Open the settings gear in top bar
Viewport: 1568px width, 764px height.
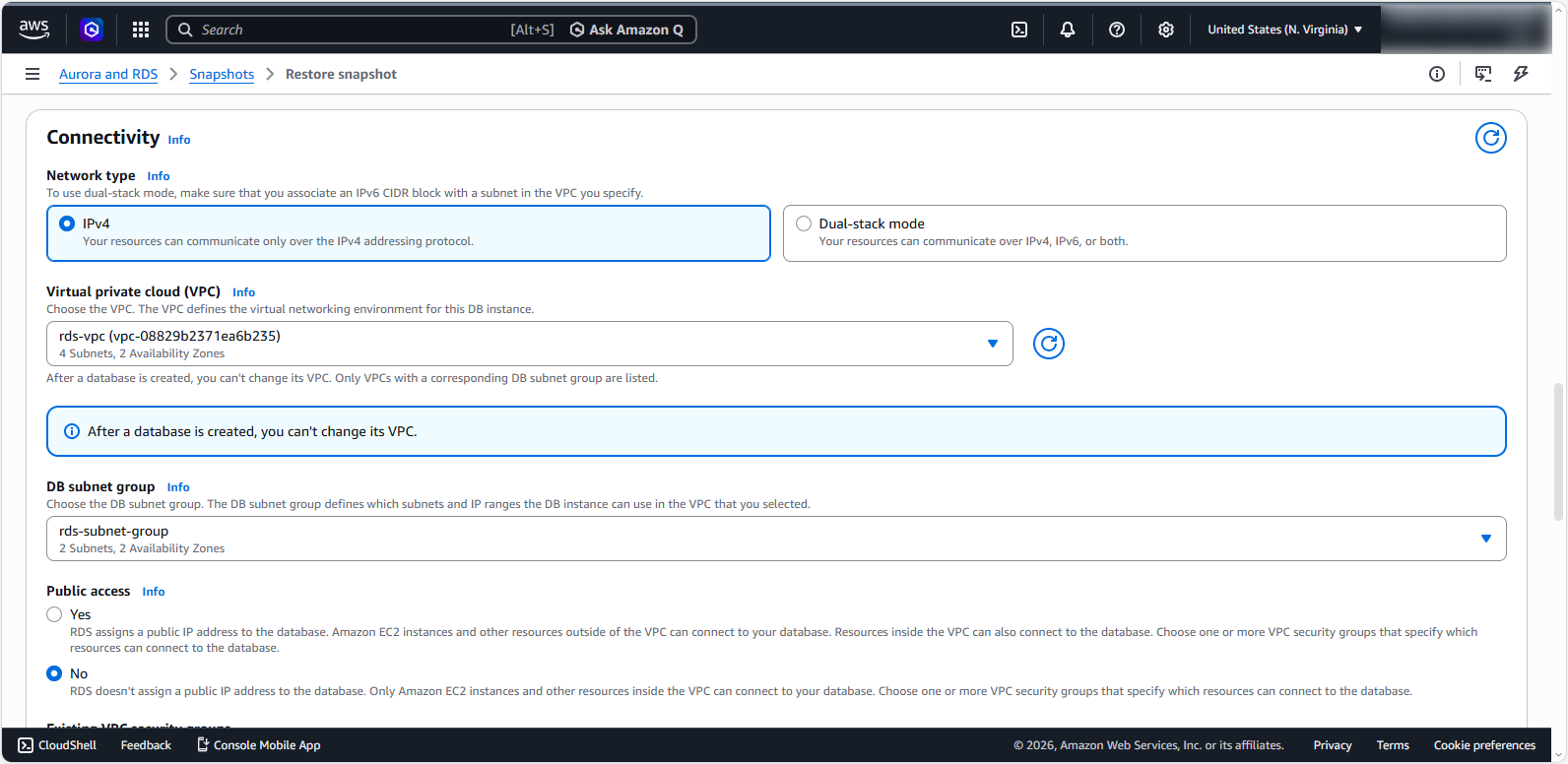1166,30
